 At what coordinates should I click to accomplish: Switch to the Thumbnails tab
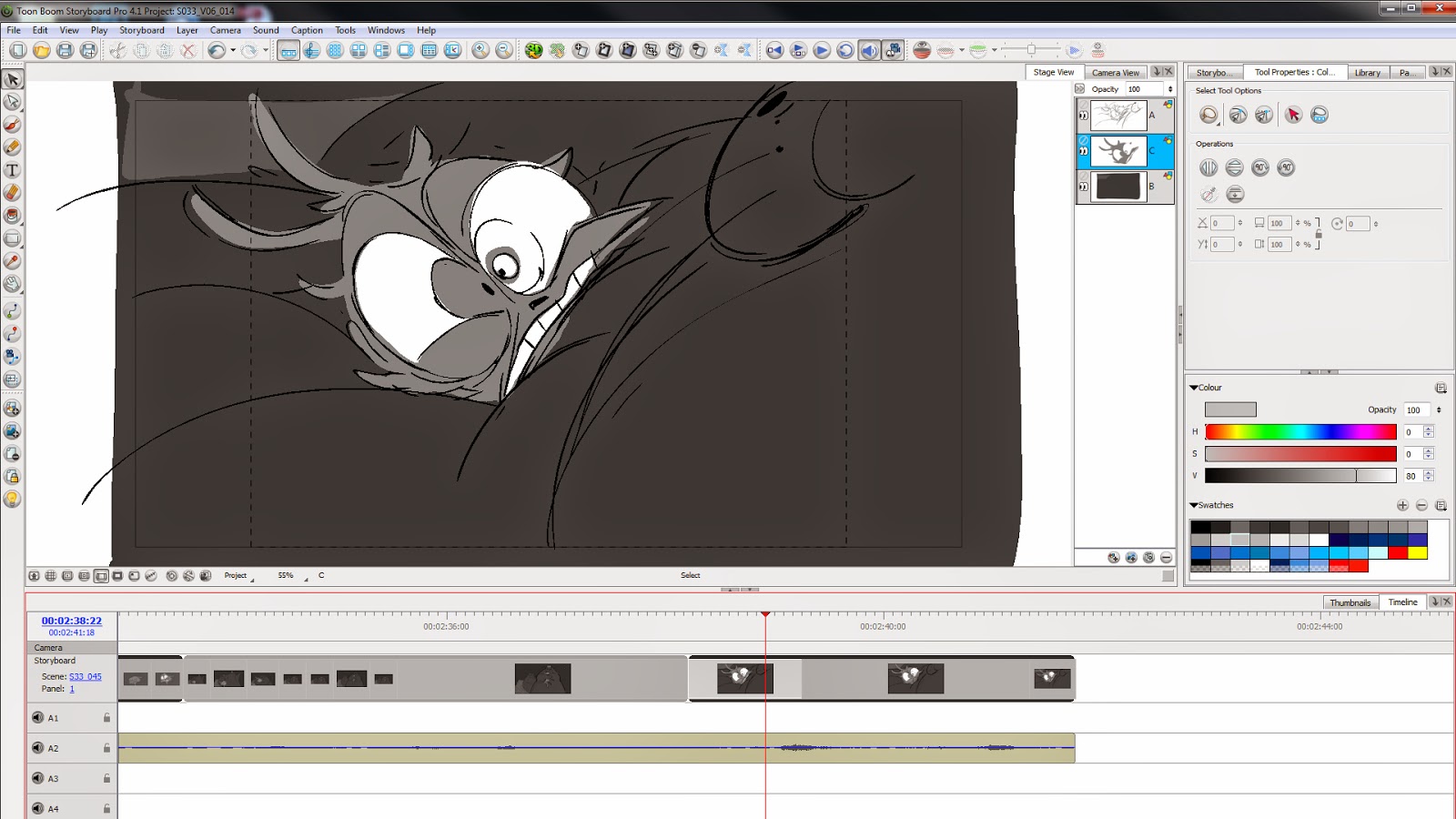tap(1350, 602)
